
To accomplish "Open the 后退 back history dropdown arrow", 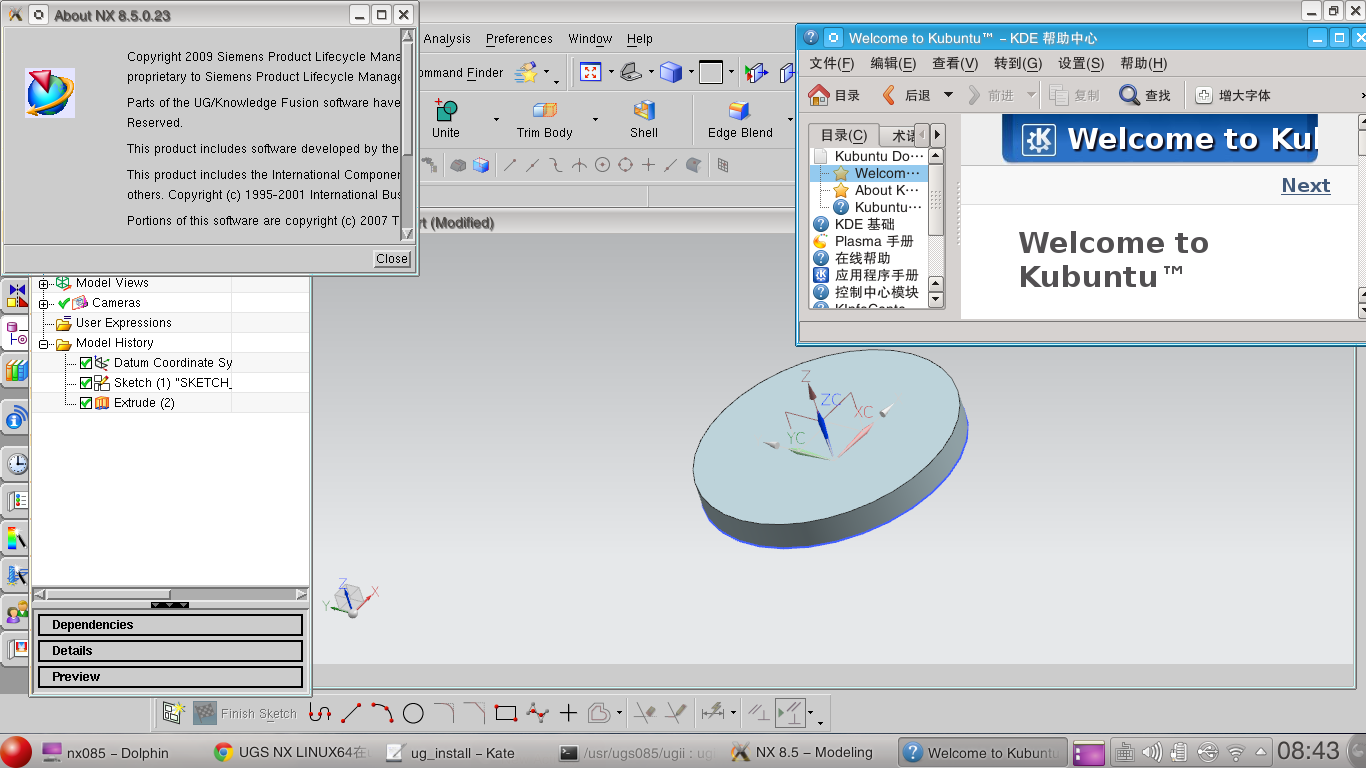I will point(948,95).
